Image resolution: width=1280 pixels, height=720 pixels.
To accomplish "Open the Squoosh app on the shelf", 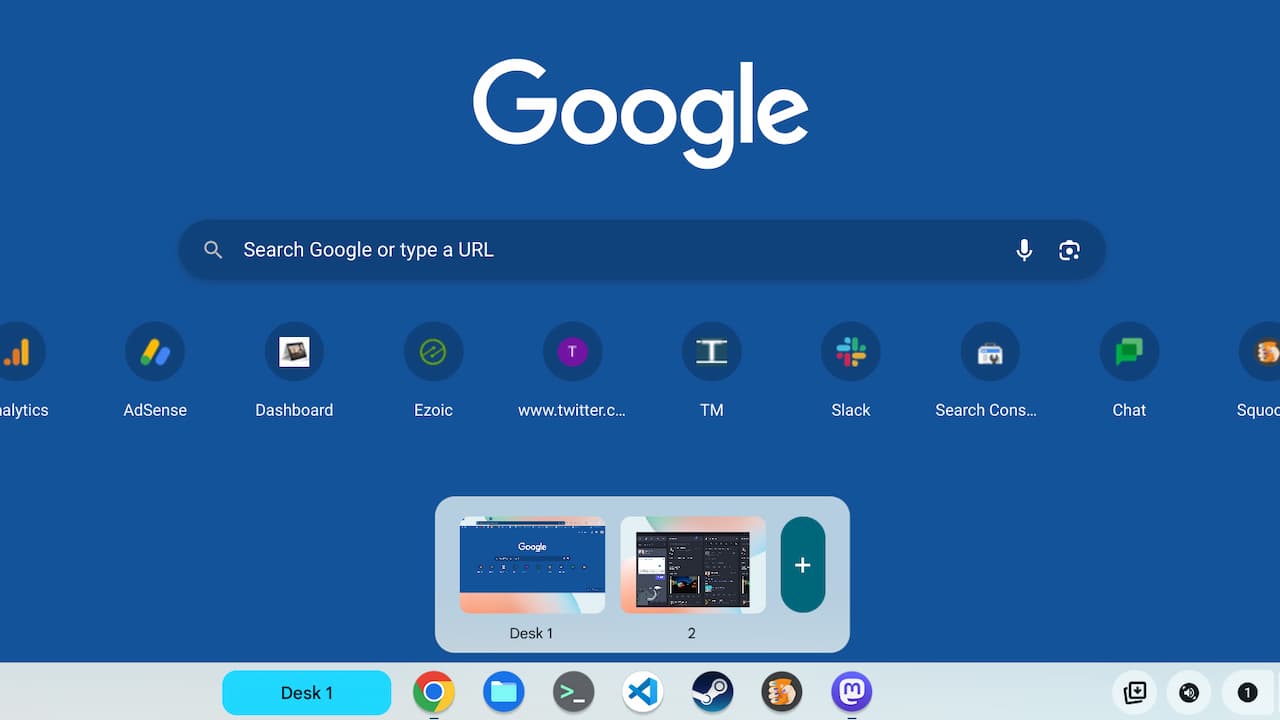I will click(x=782, y=692).
